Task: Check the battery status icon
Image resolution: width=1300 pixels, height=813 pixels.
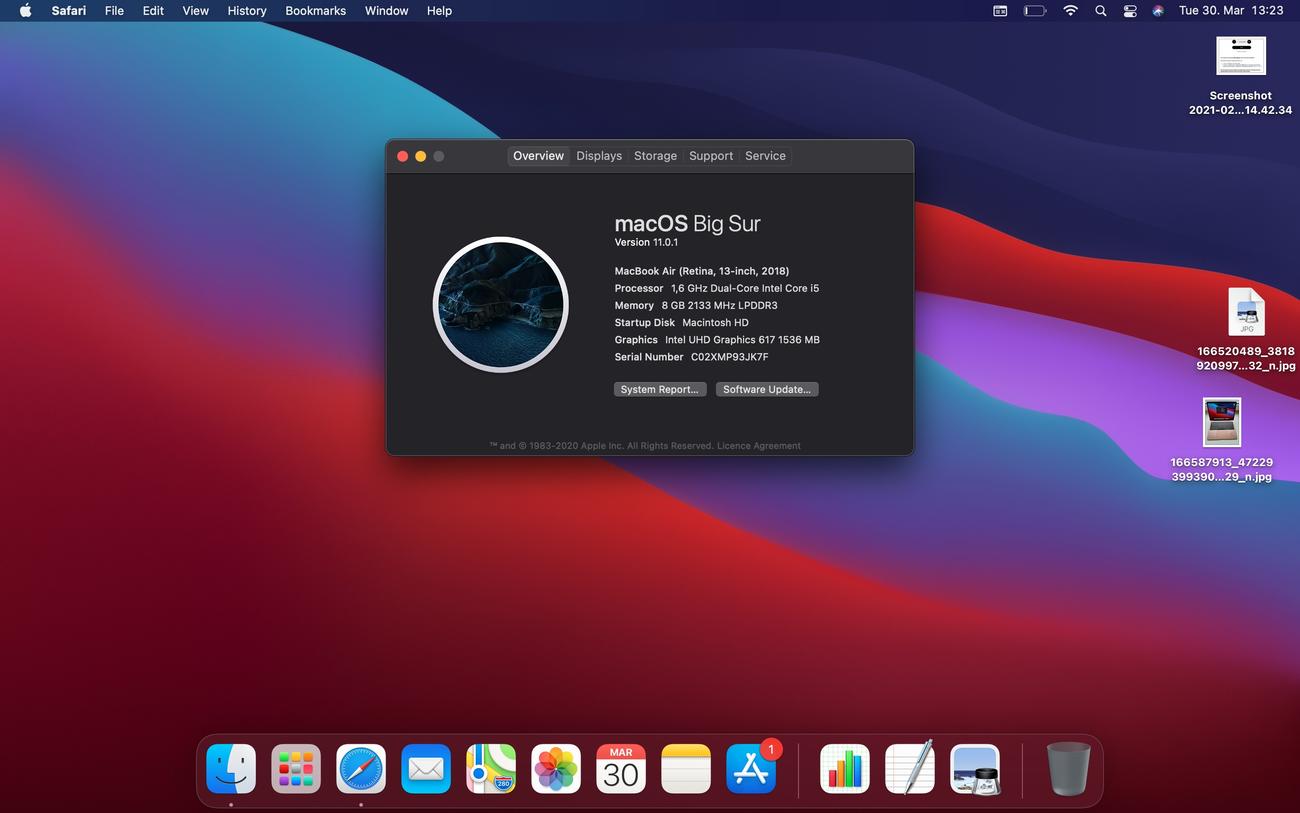Action: pyautogui.click(x=1035, y=10)
